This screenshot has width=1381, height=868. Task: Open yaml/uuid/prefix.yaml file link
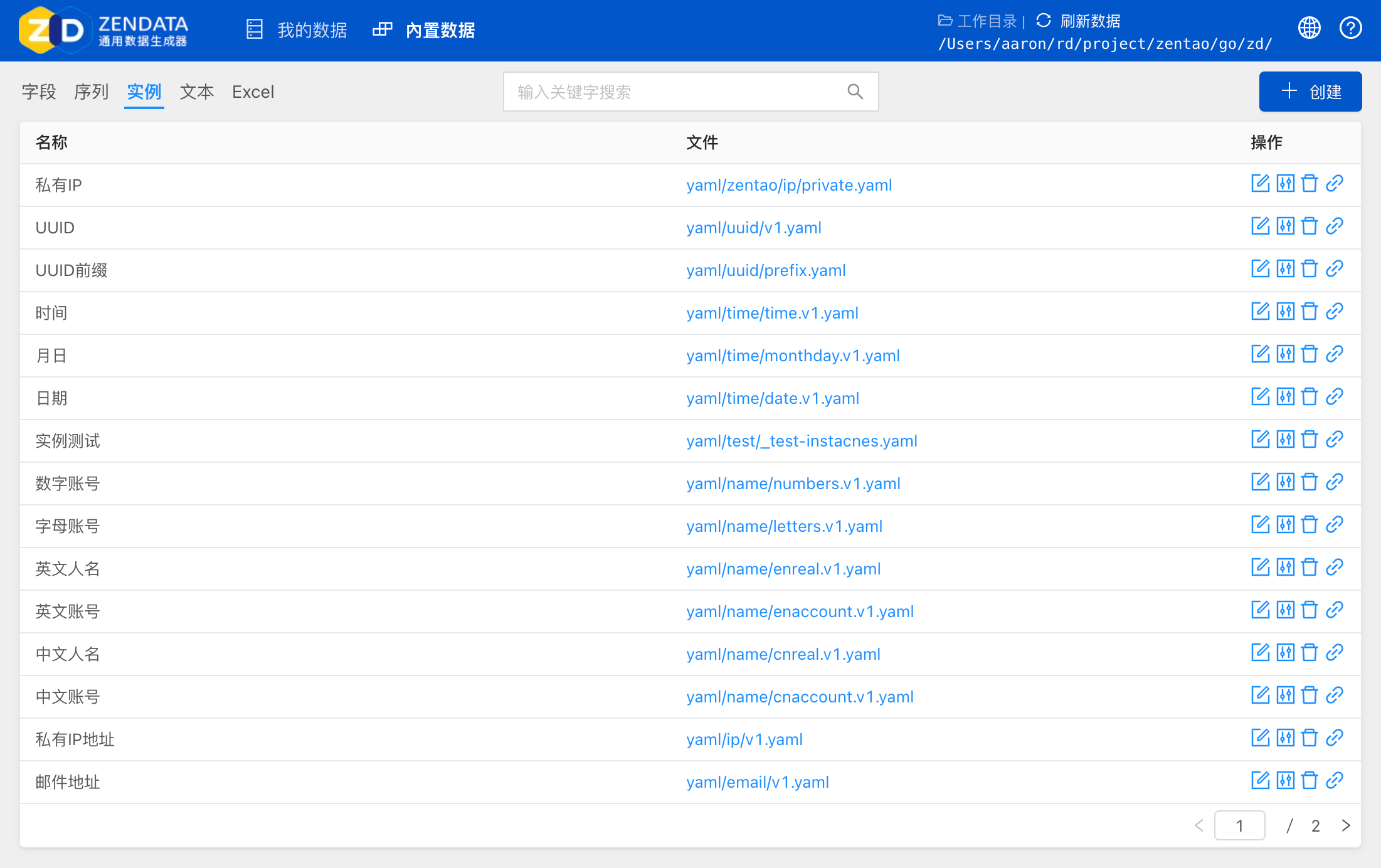(766, 270)
